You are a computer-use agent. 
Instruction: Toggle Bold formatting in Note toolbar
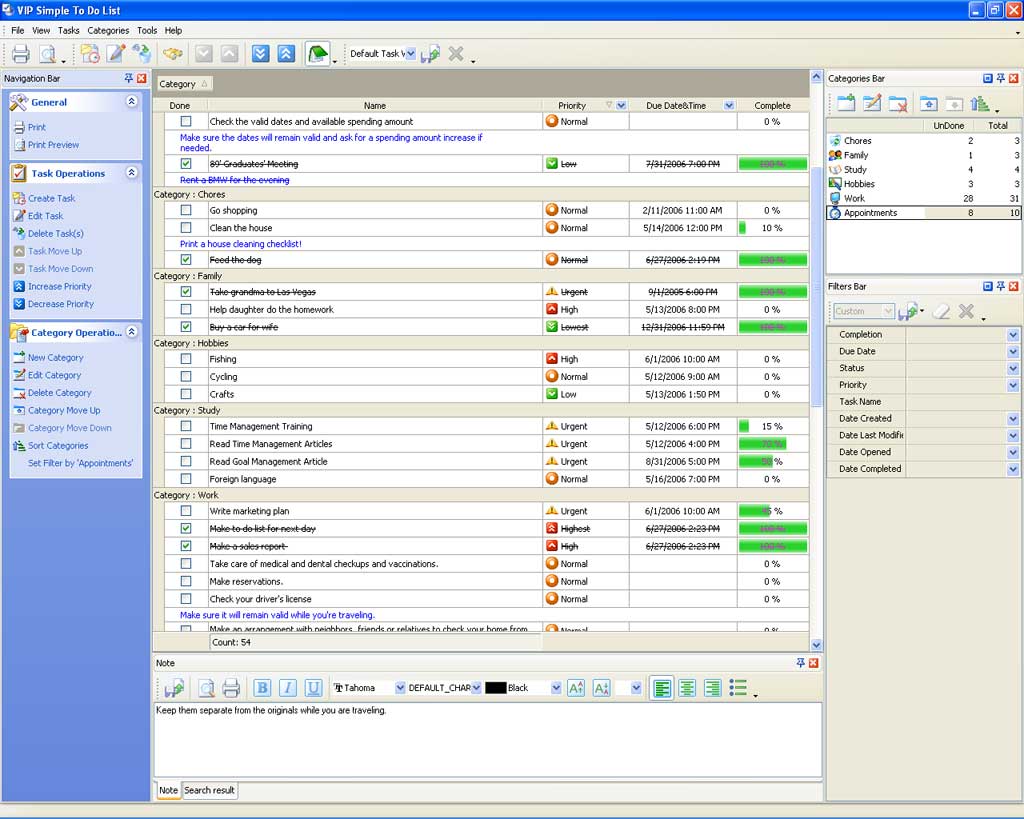click(x=262, y=688)
